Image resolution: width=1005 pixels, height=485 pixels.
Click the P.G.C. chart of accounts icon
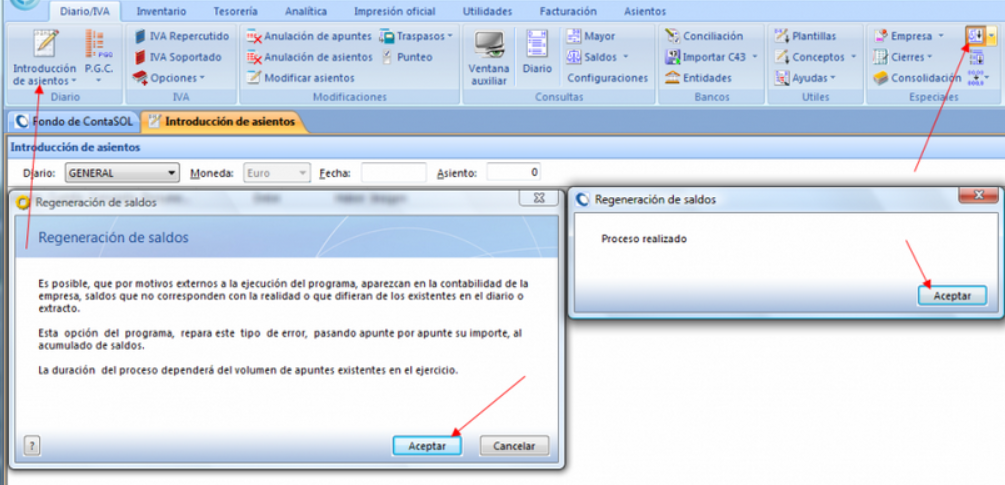pyautogui.click(x=97, y=58)
